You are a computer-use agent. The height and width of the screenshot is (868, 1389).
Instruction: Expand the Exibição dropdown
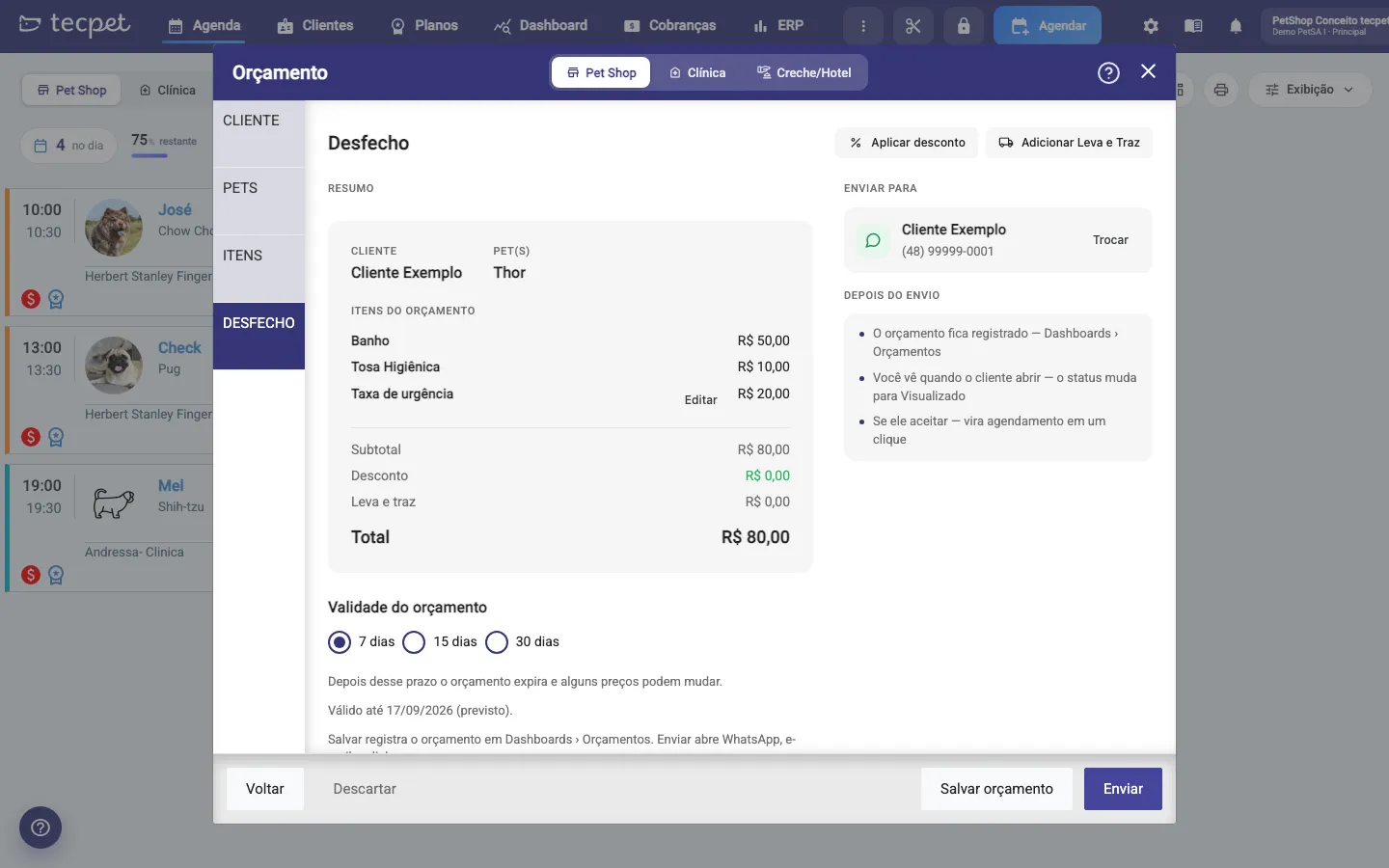[x=1309, y=90]
